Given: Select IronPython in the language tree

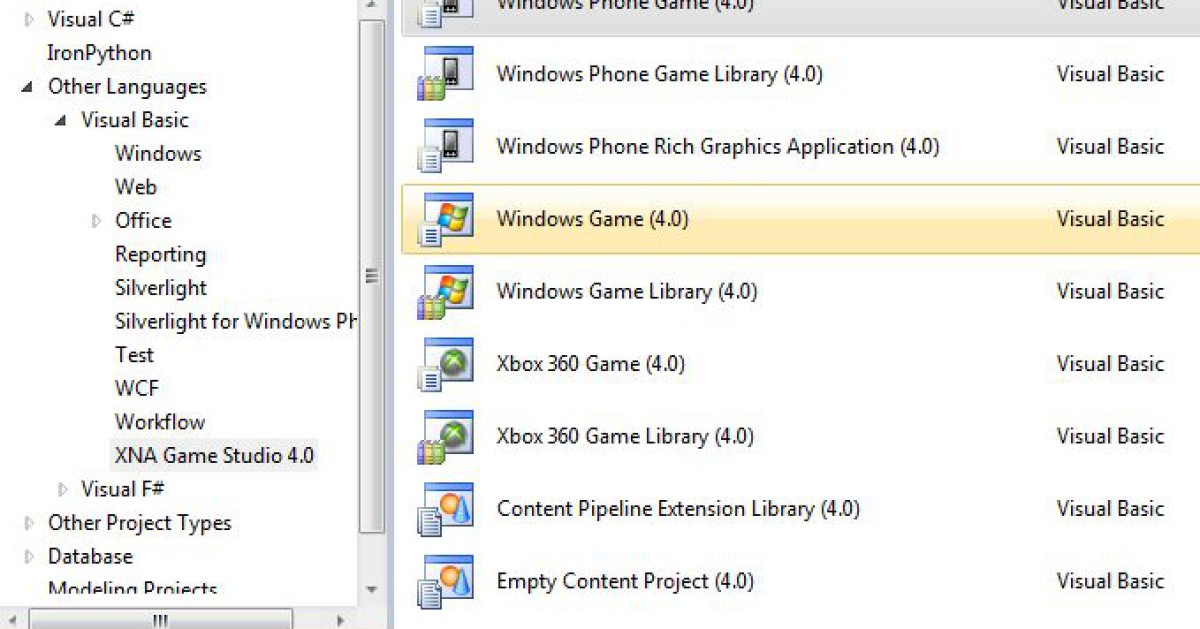Looking at the screenshot, I should tap(99, 53).
